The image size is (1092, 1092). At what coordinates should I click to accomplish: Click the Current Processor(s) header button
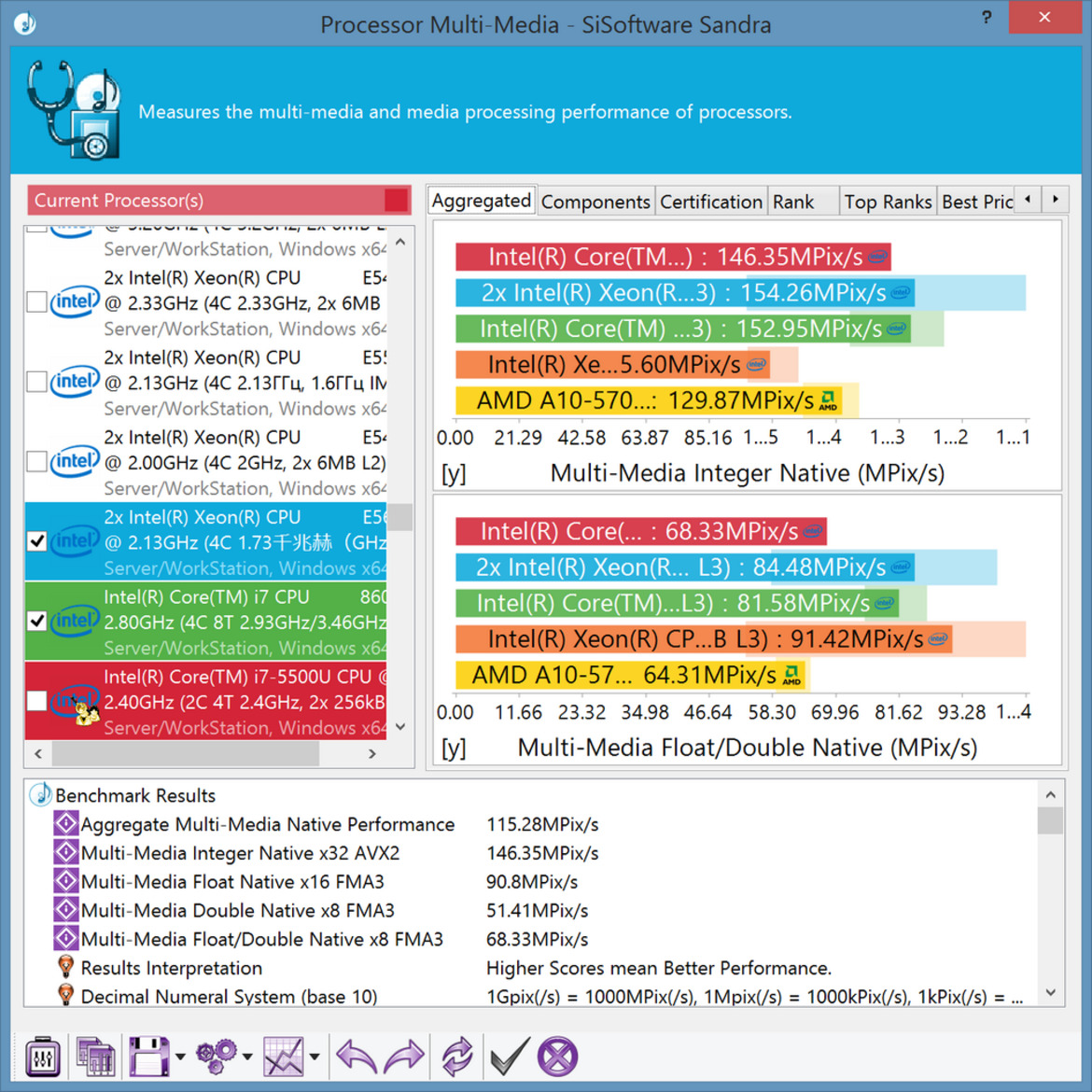tap(219, 201)
